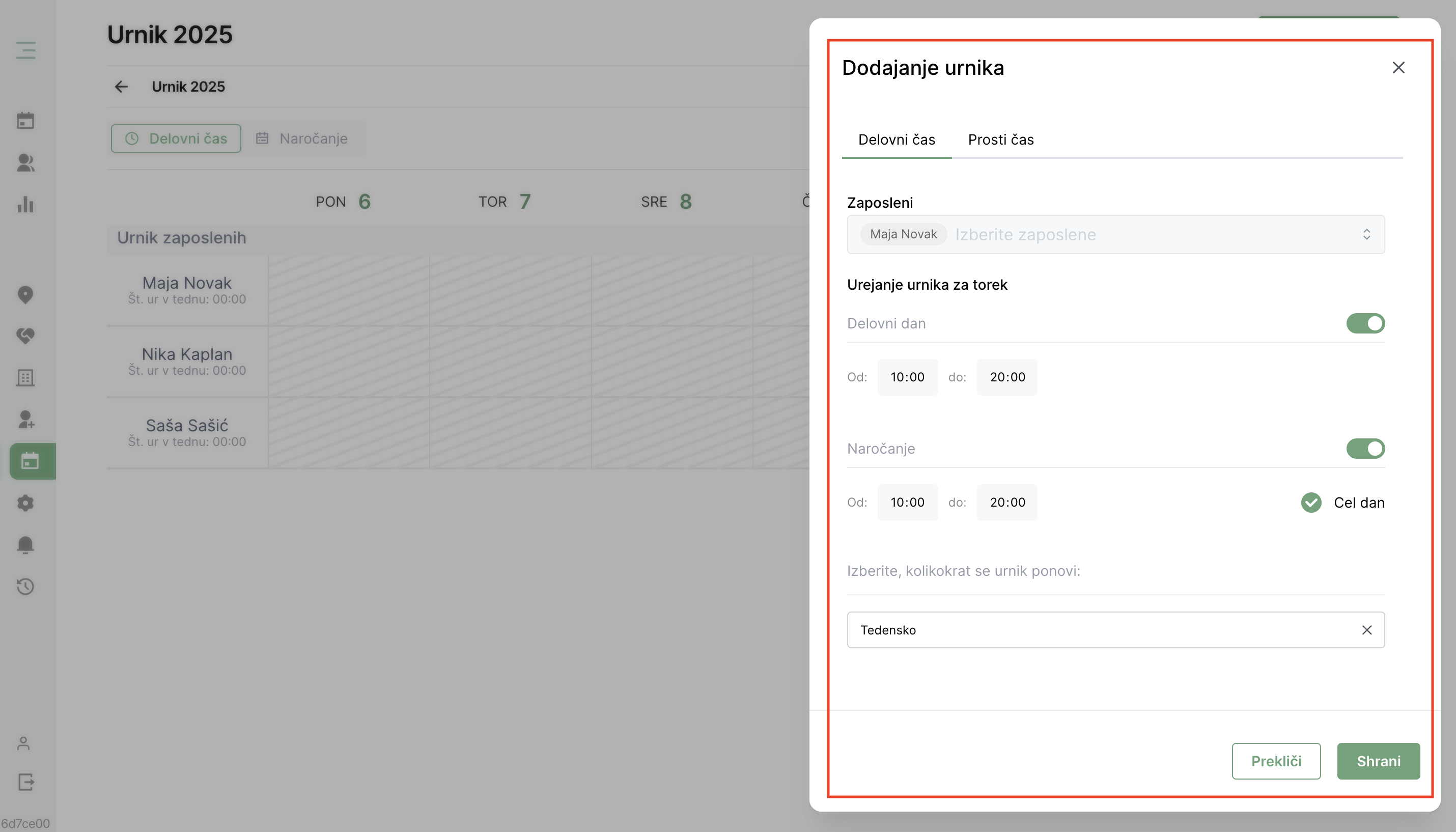This screenshot has width=1456, height=832.
Task: Click Saša Sašić's Wednesday schedule cell
Action: coord(671,433)
